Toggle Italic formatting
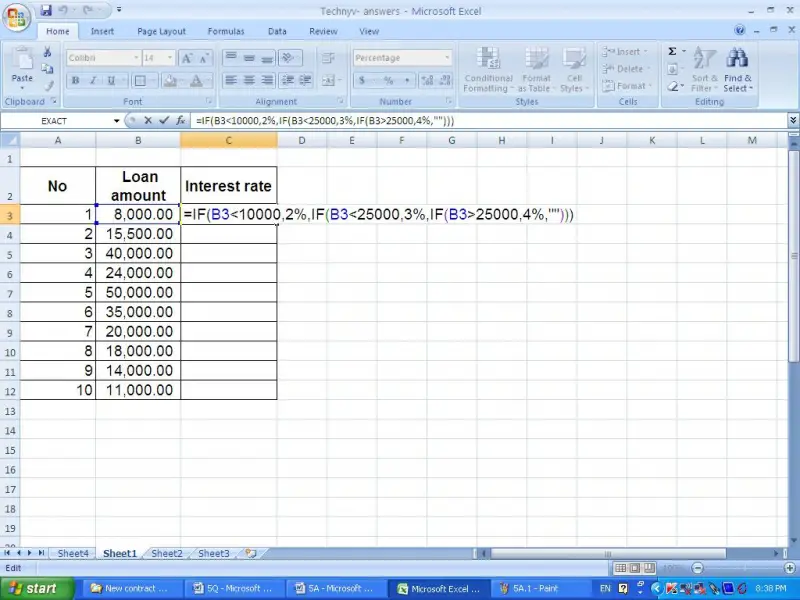The height and width of the screenshot is (600, 800). [93, 80]
